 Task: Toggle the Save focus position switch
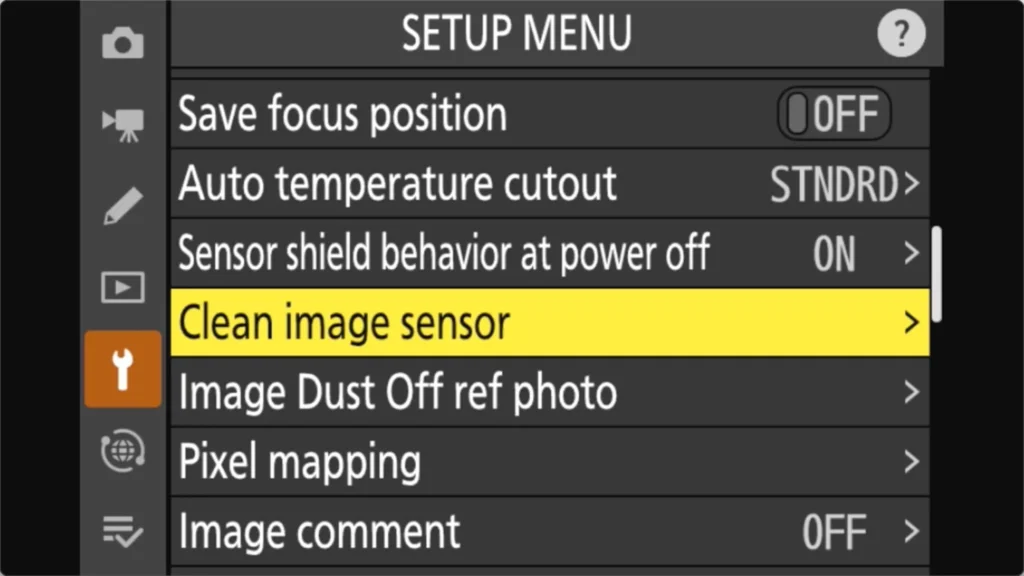tap(833, 115)
